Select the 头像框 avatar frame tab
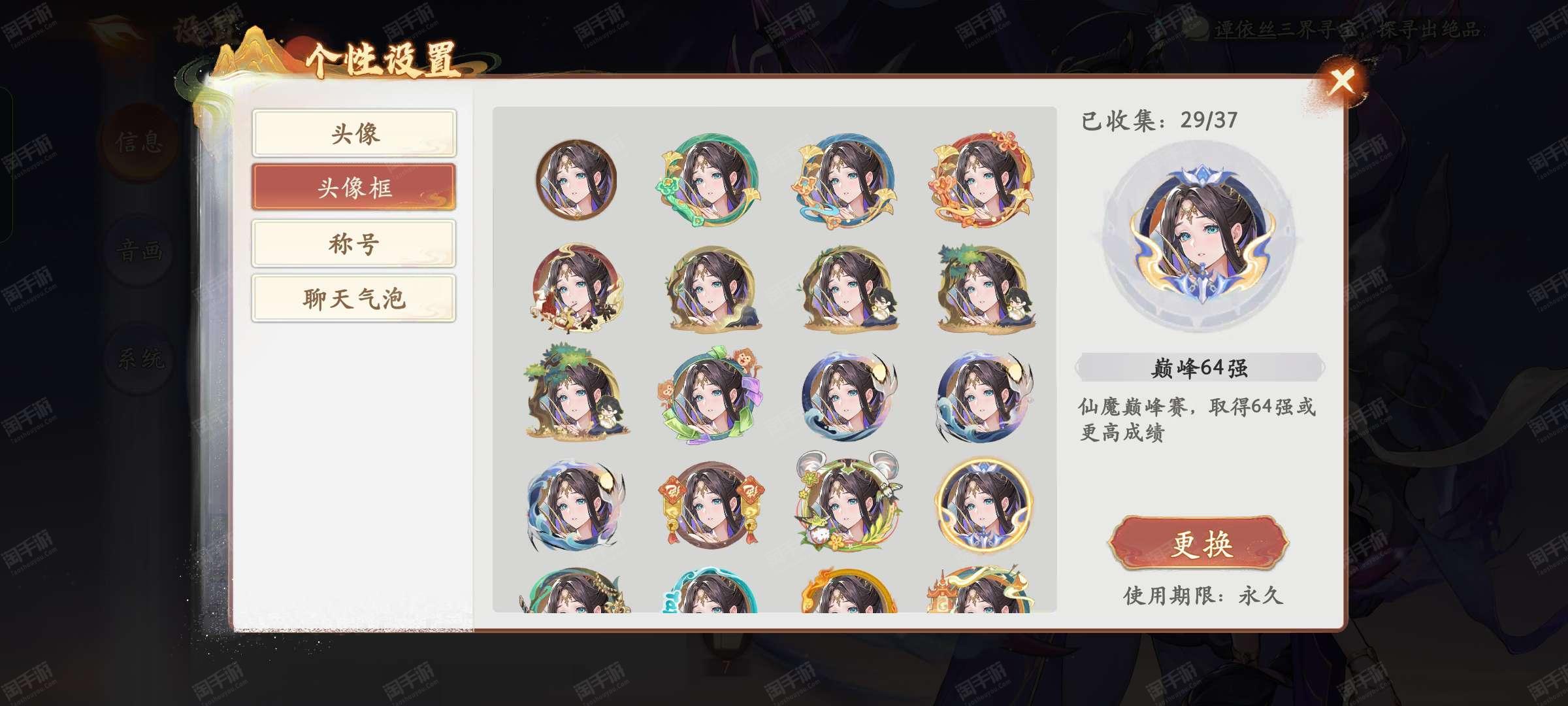The image size is (1568, 706). (354, 188)
